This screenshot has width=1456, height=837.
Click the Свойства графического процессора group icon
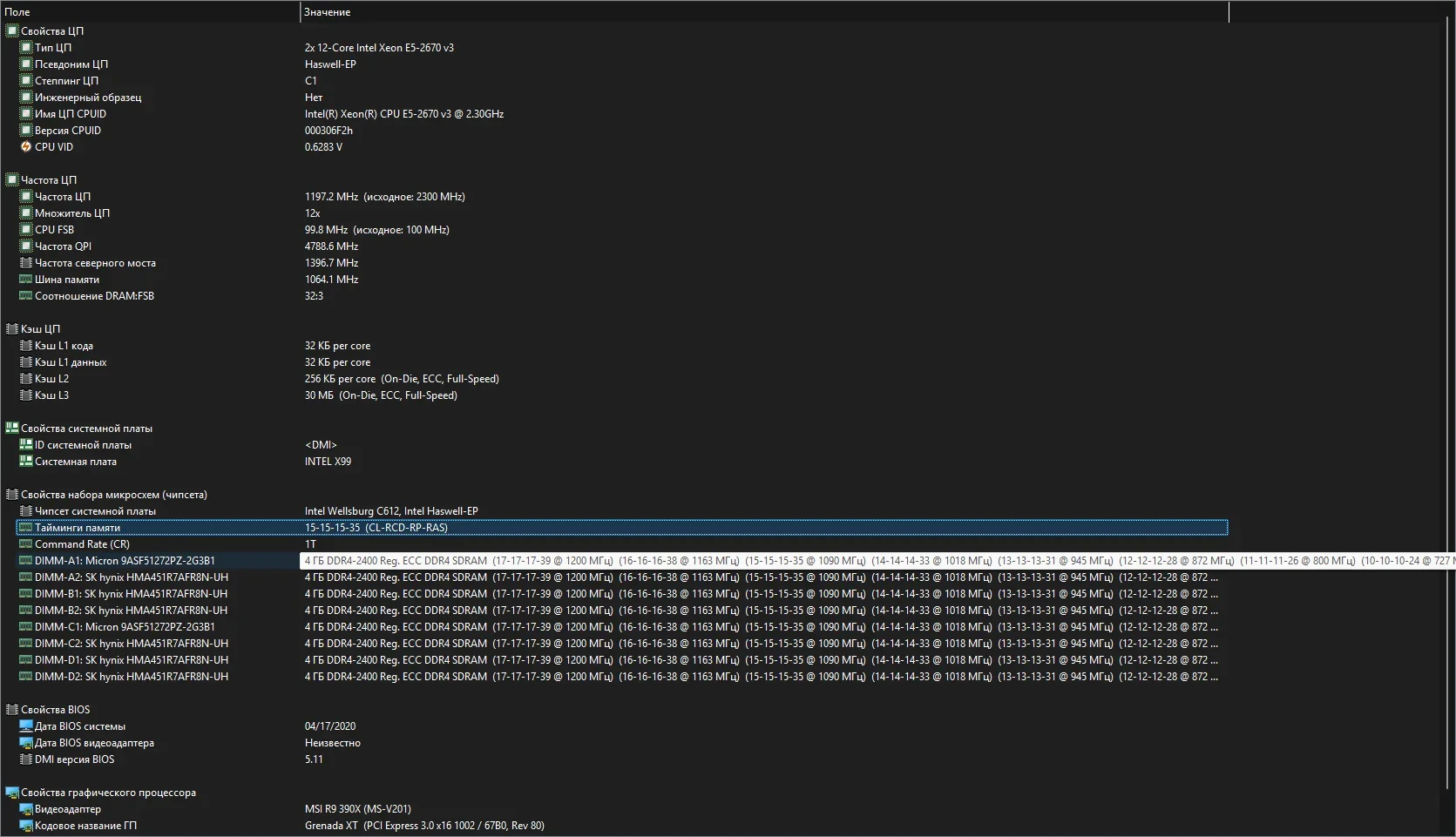[12, 793]
